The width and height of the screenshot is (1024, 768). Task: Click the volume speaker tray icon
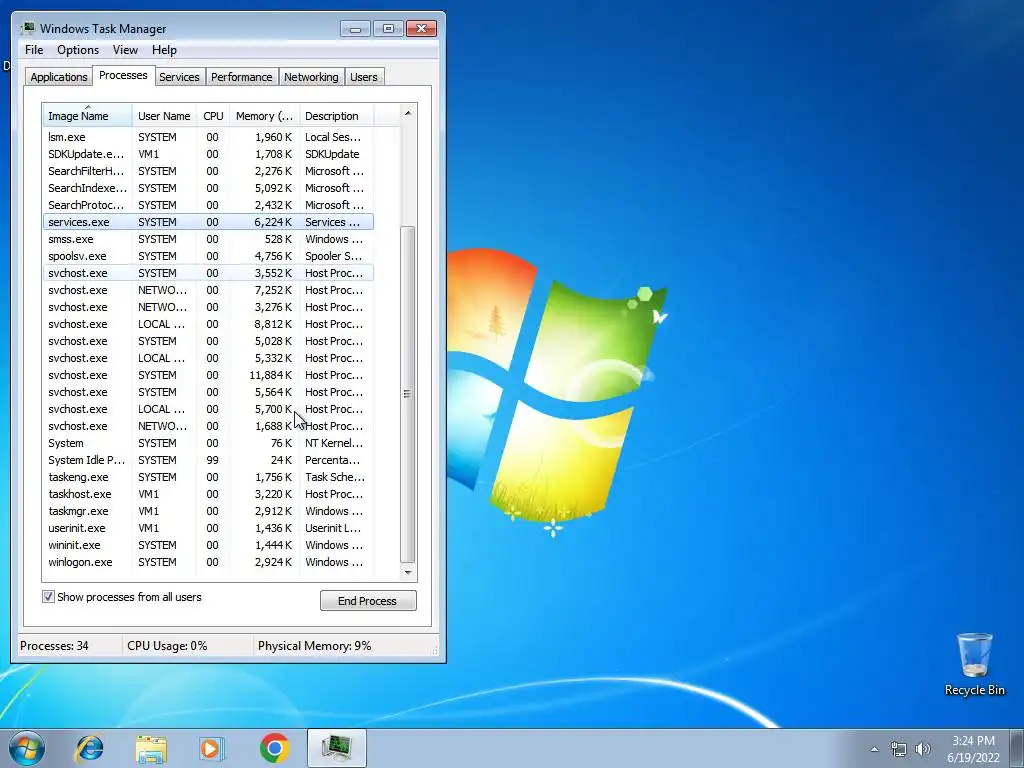(x=923, y=749)
